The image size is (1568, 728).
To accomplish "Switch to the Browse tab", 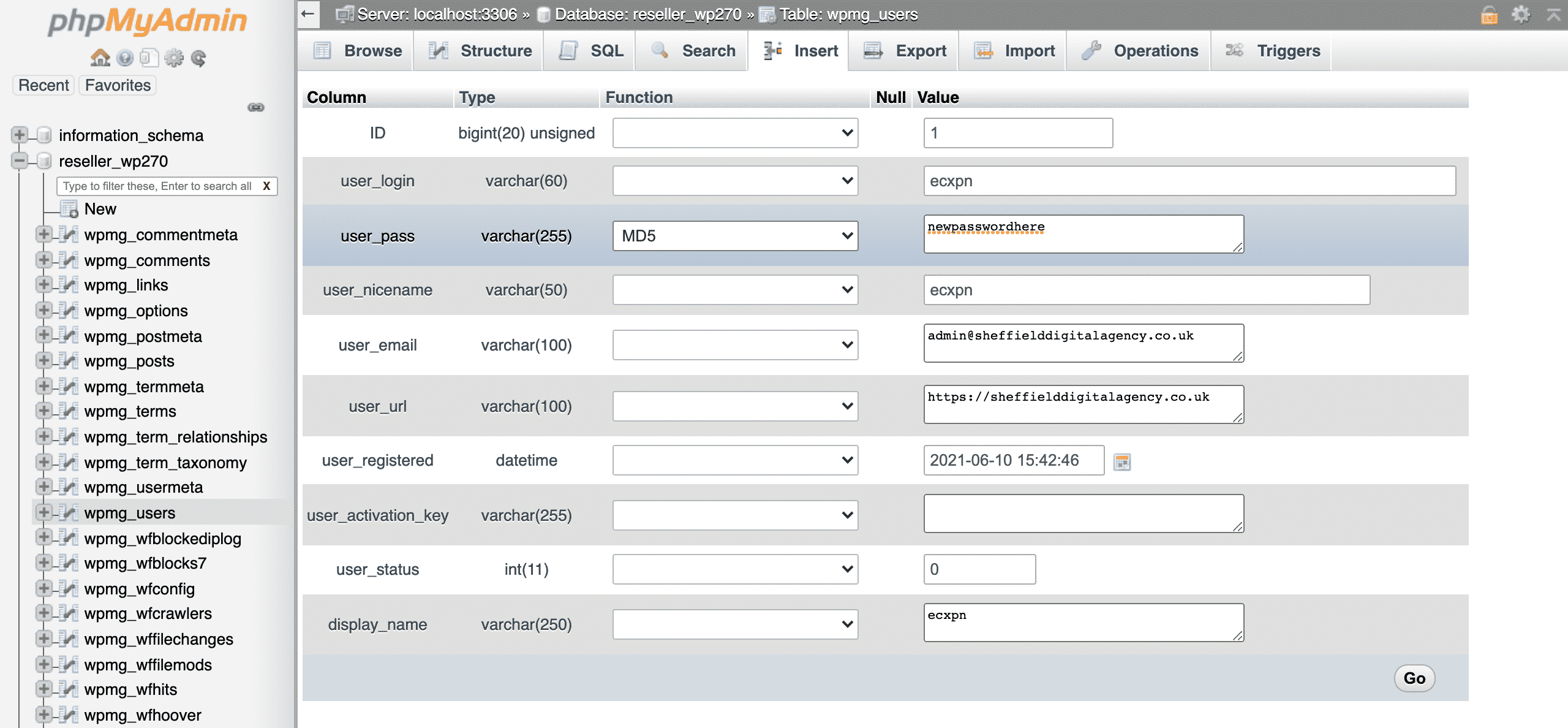I will pyautogui.click(x=357, y=51).
